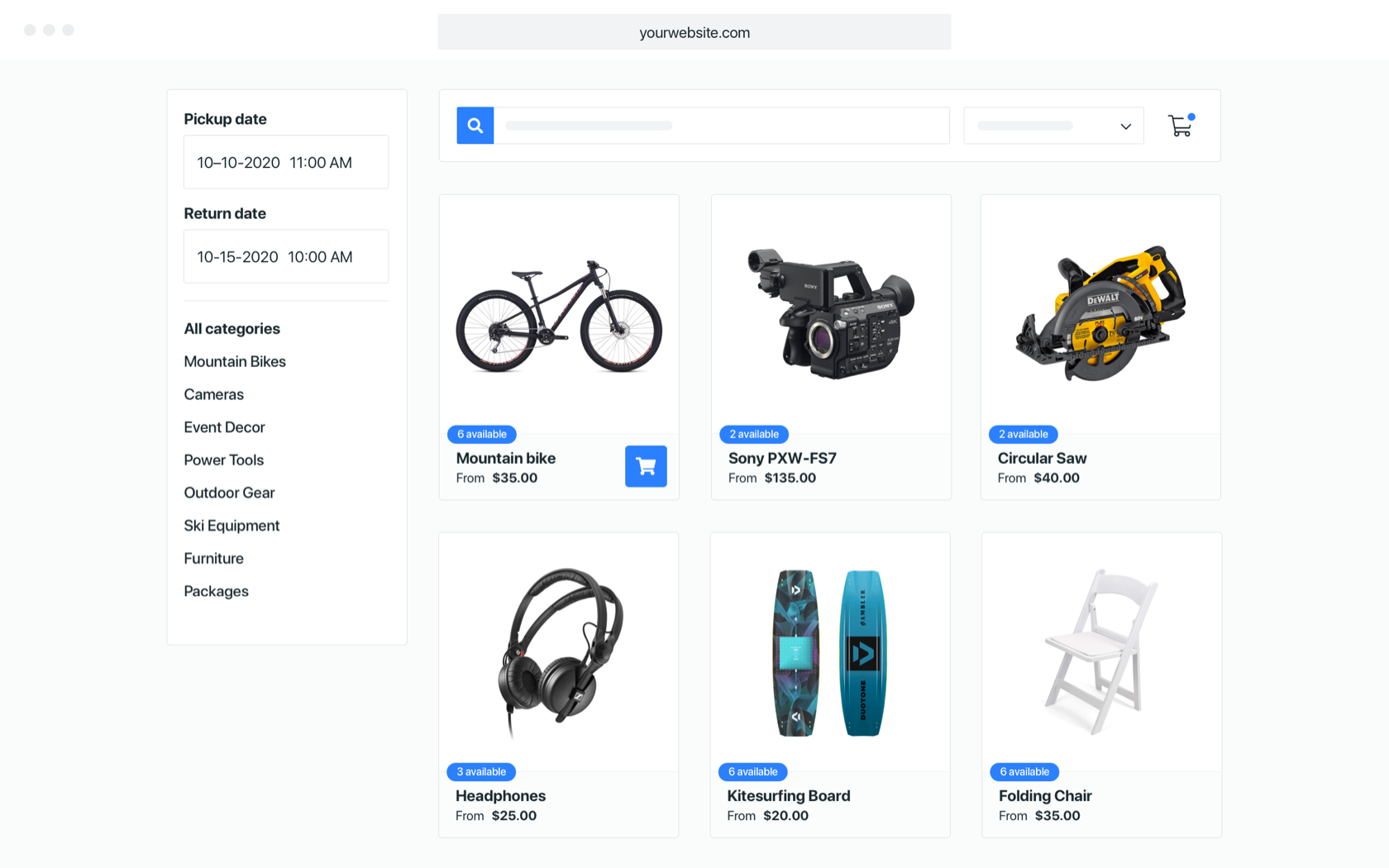Add Mountain bike to cart with blue button
The width and height of the screenshot is (1389, 868).
(646, 466)
